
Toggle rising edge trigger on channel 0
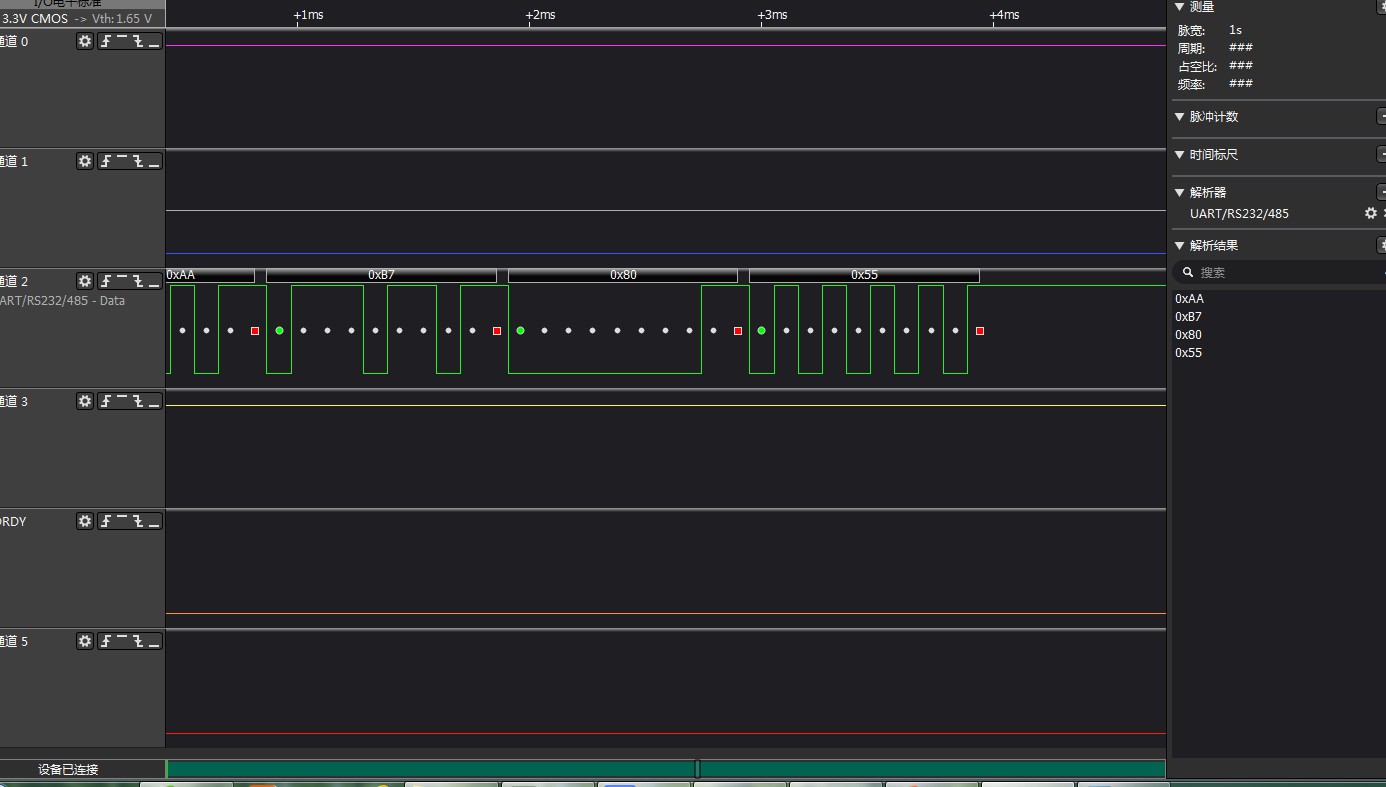tap(106, 41)
